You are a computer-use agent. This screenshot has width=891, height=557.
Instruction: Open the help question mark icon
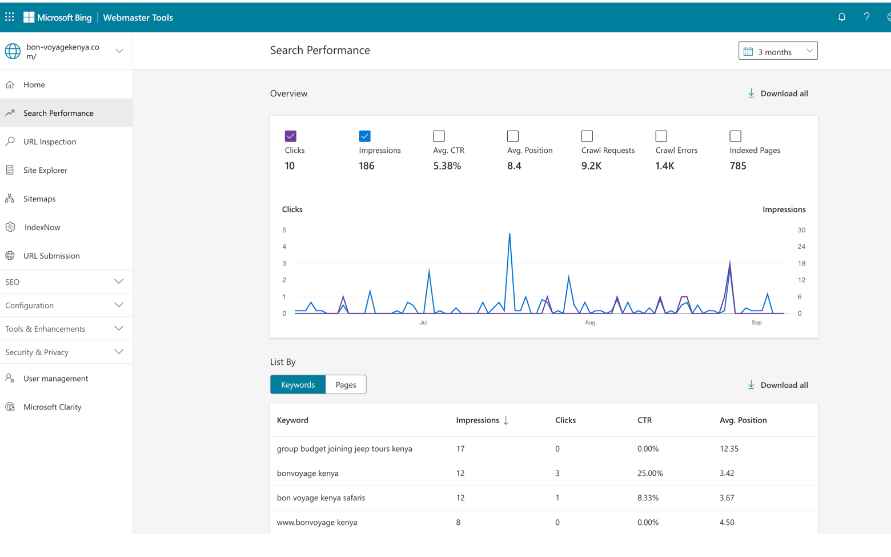(x=866, y=17)
